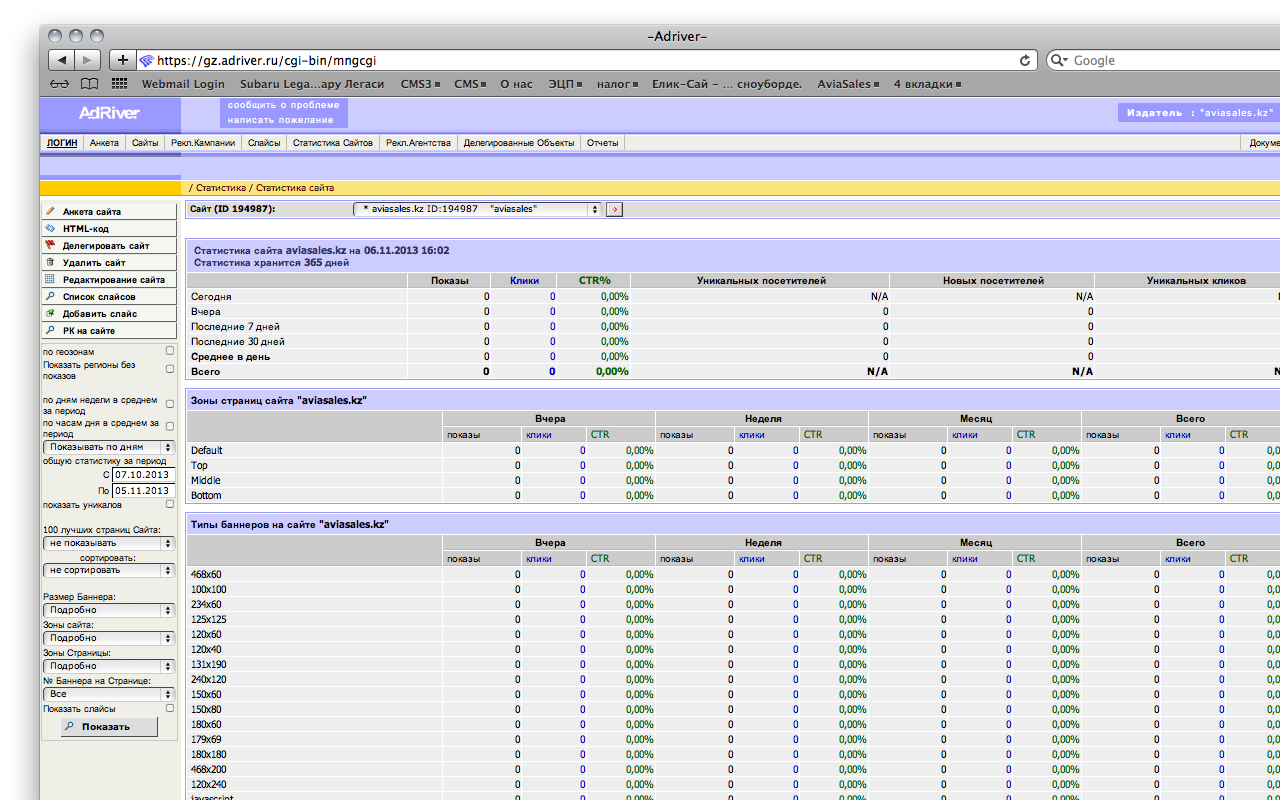Open the aviasales.kz site selector dropdown

pyautogui.click(x=477, y=209)
